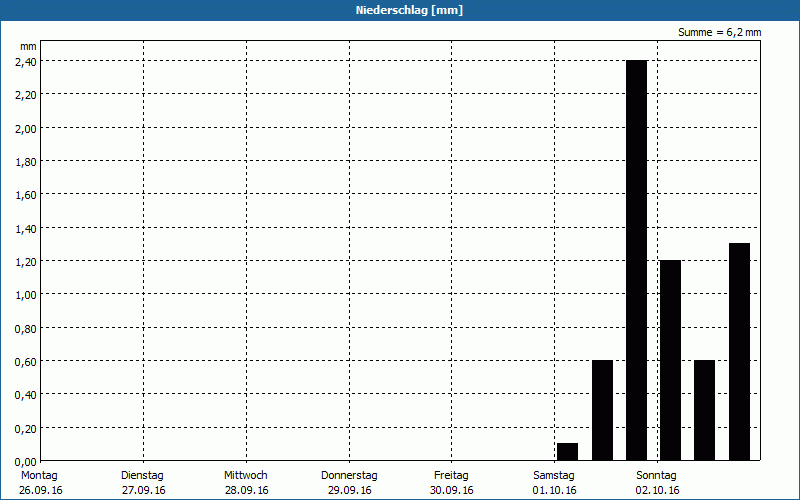The width and height of the screenshot is (800, 500).
Task: Select the Sonntag 02.10.16 axis label
Action: point(657,482)
